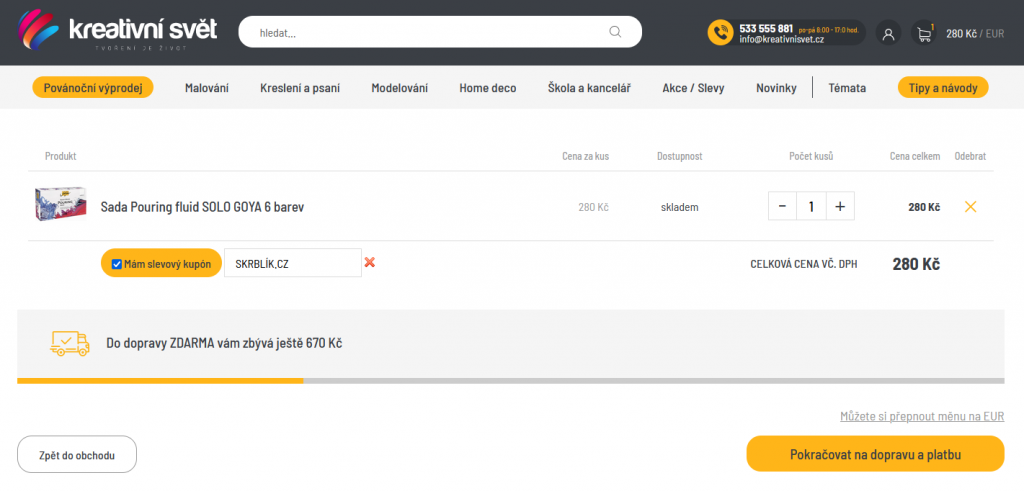1024x491 pixels.
Task: Click the Cena za kus column header
Action: coord(585,156)
